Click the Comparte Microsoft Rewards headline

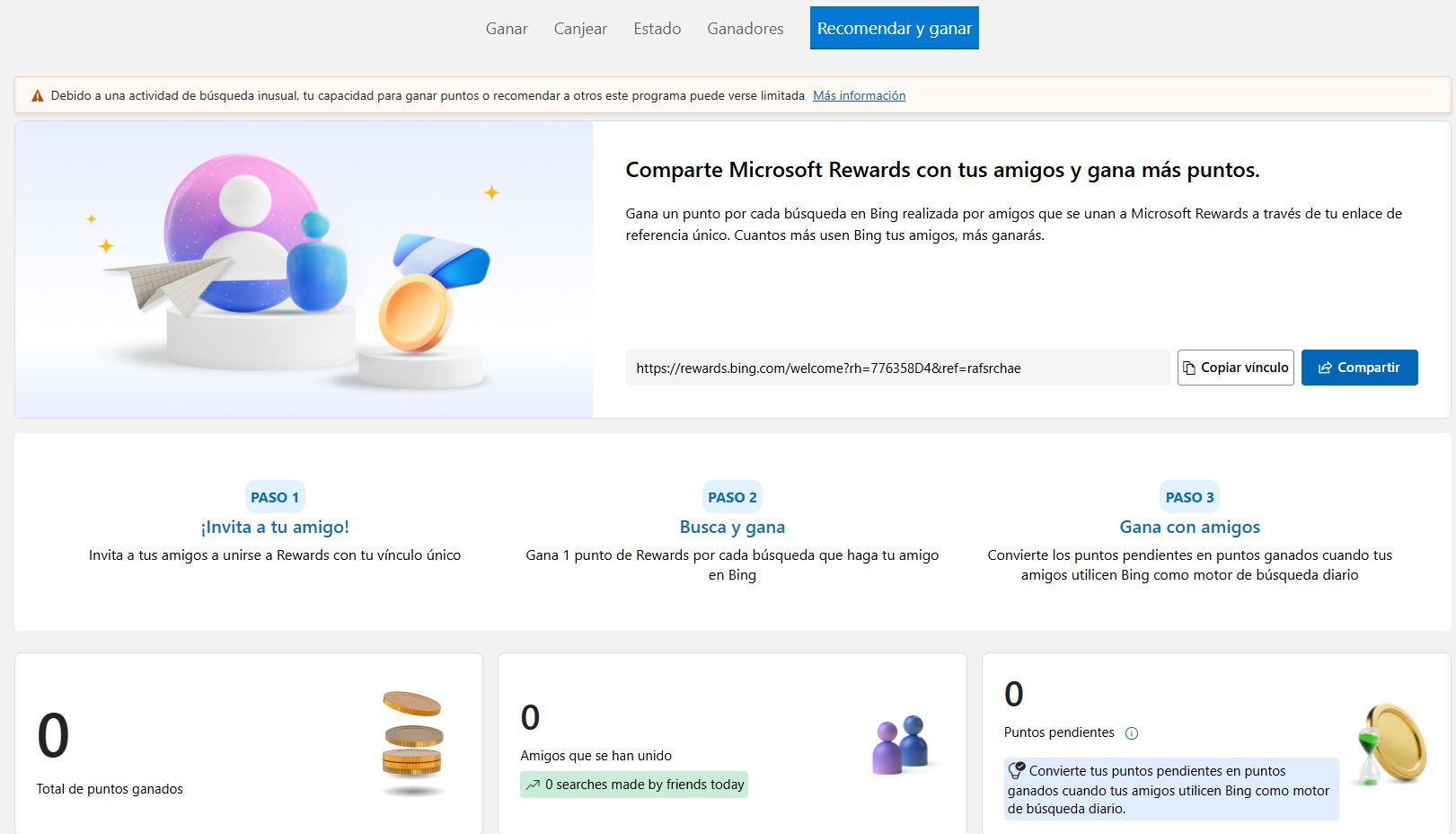[942, 170]
